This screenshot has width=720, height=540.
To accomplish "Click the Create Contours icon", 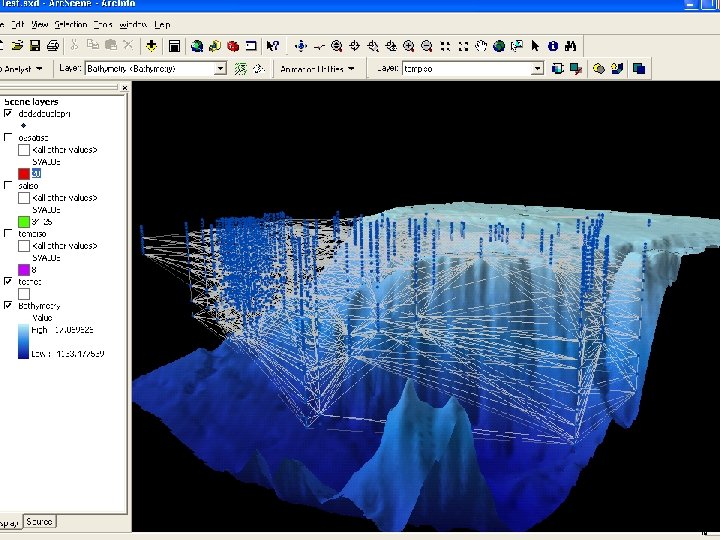I will pyautogui.click(x=241, y=69).
